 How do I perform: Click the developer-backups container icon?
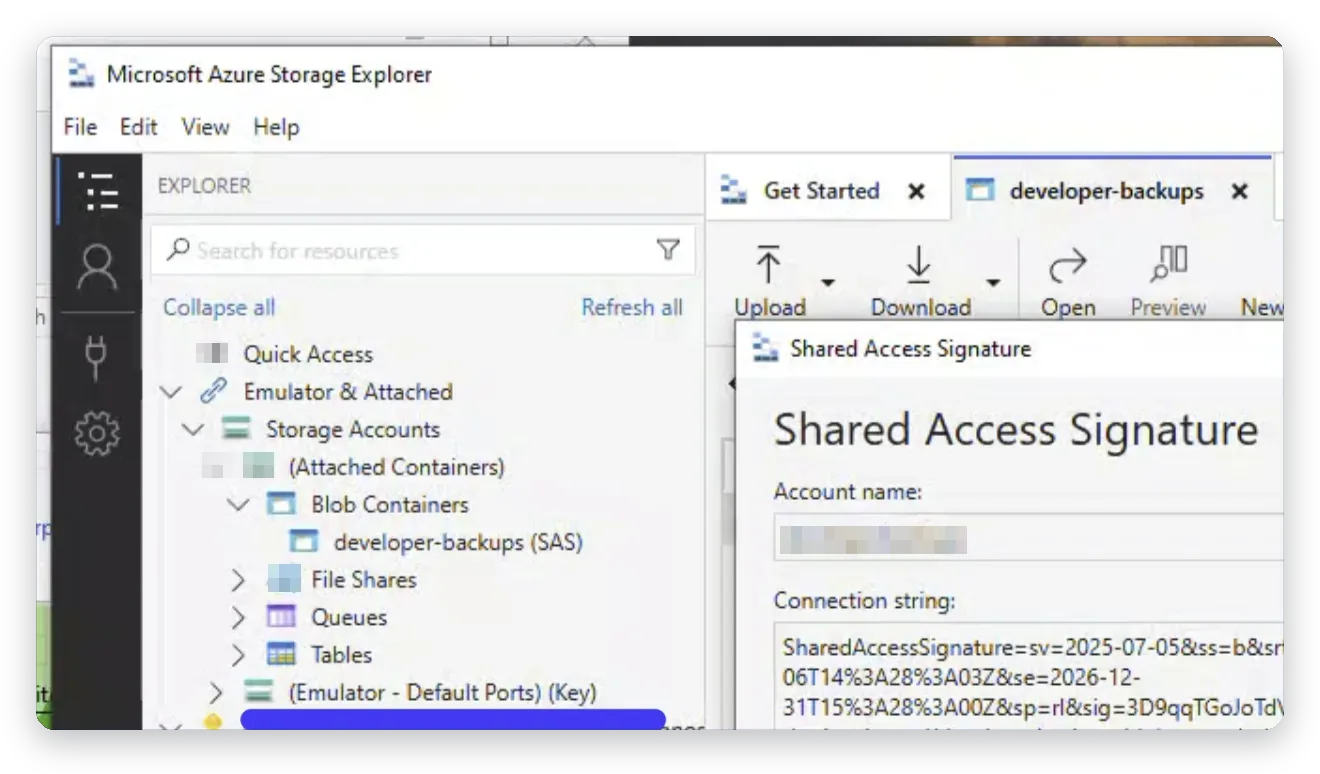click(303, 542)
